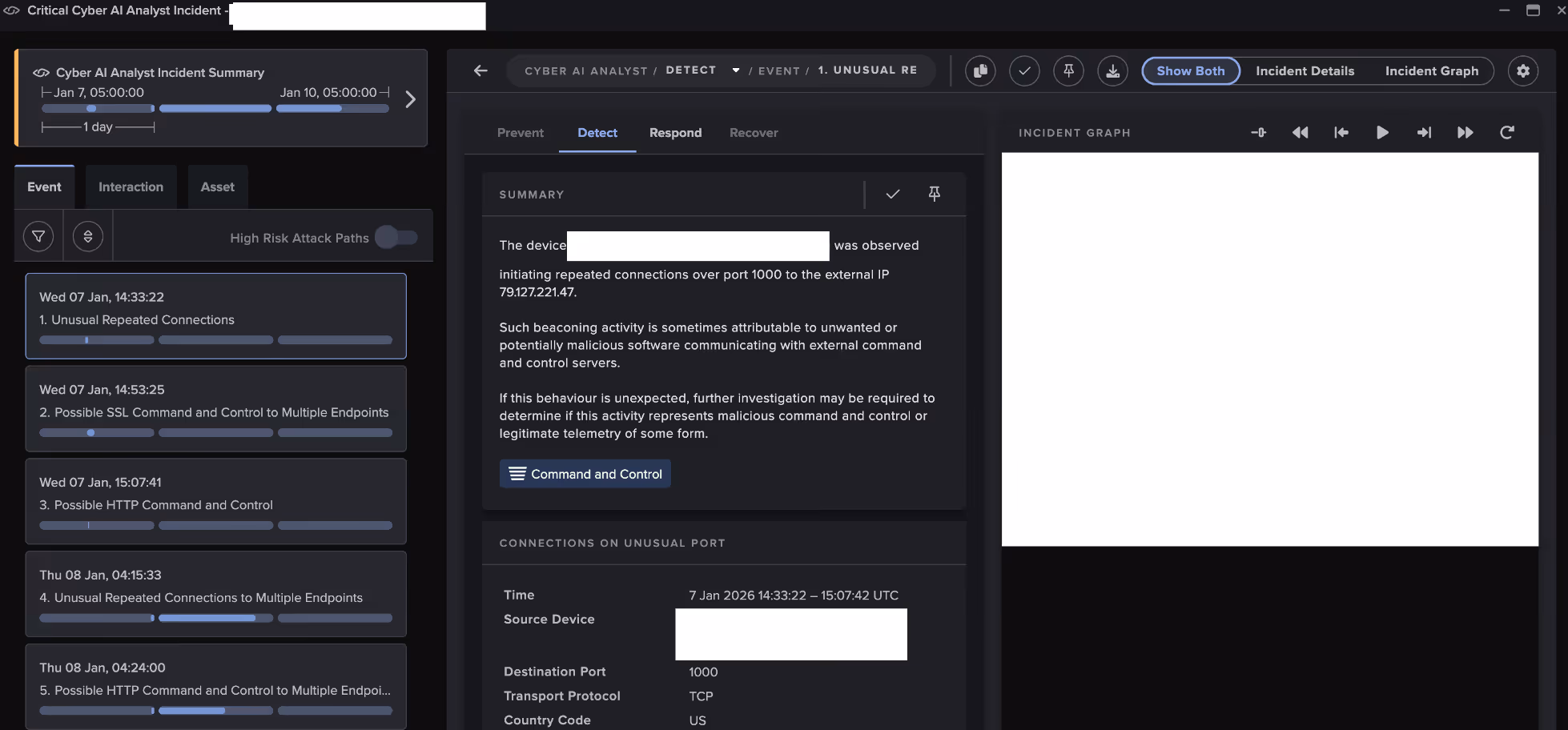This screenshot has width=1568, height=730.
Task: Click the sort order icon beside filter
Action: (x=88, y=236)
